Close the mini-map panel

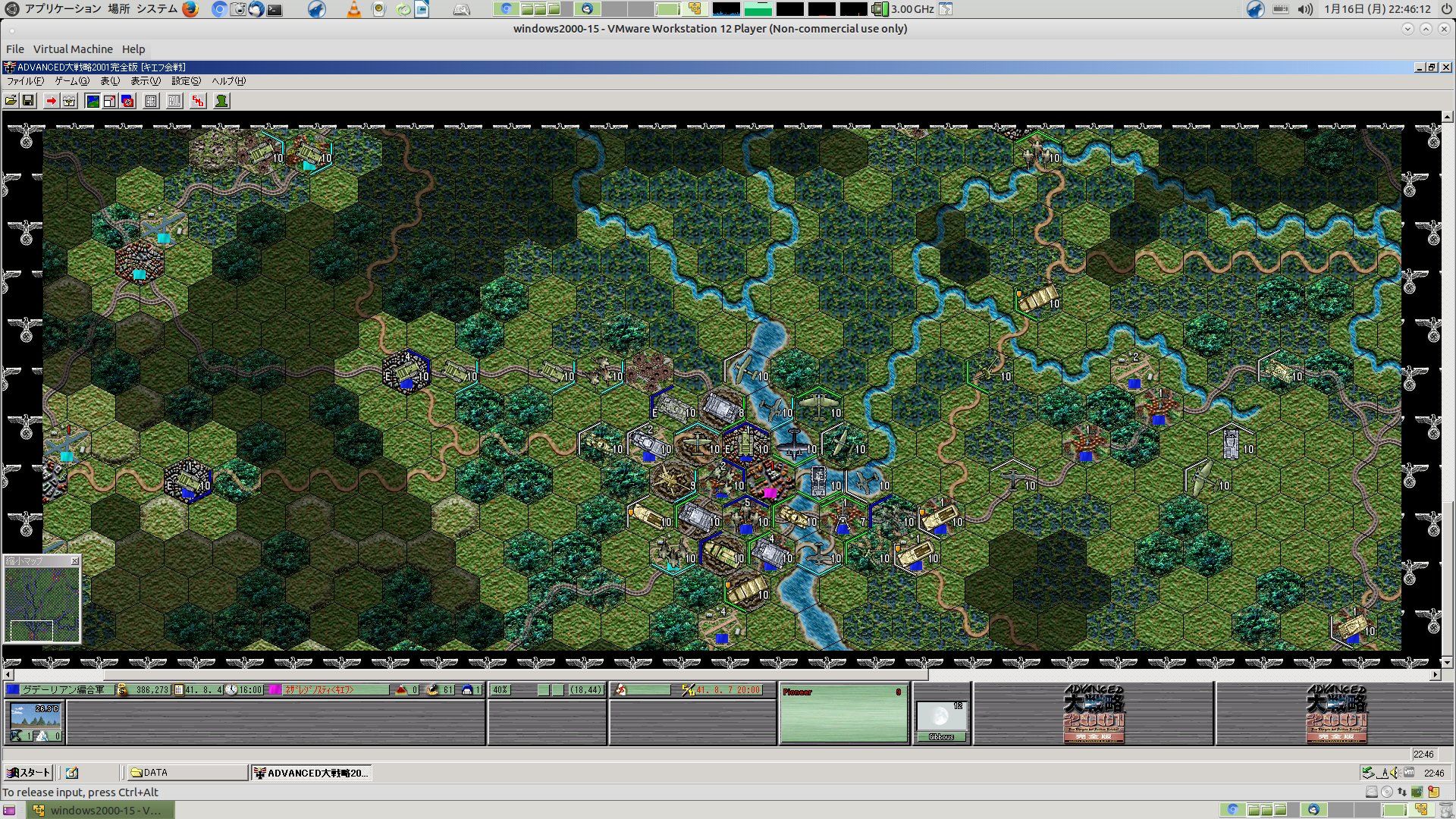click(x=74, y=561)
